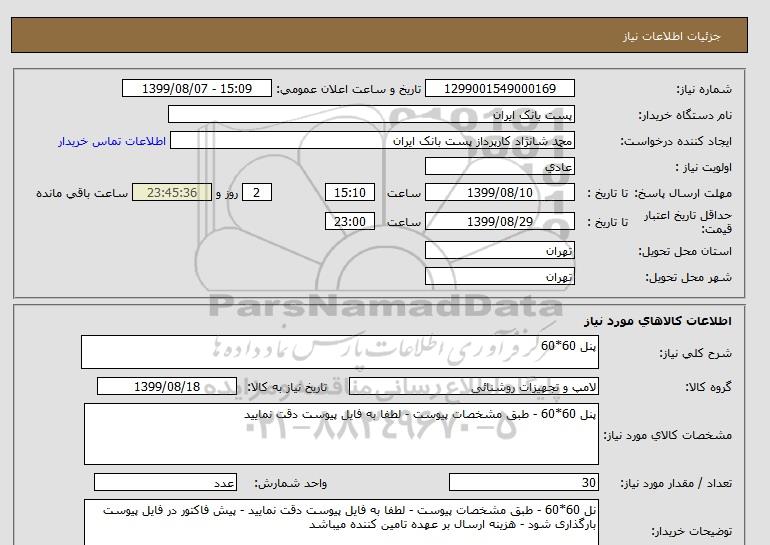Select the label واحد شمارش:
The width and height of the screenshot is (770, 545).
pyautogui.click(x=290, y=483)
